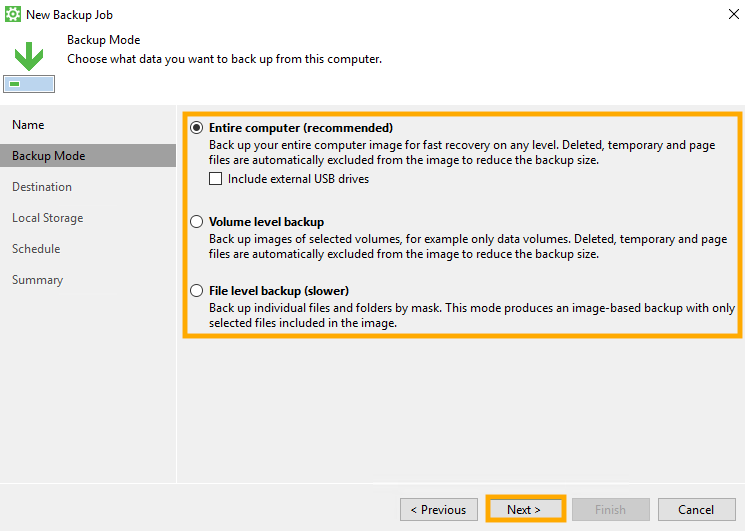Cancel the backup job wizard
This screenshot has height=531, width=745.
696,509
